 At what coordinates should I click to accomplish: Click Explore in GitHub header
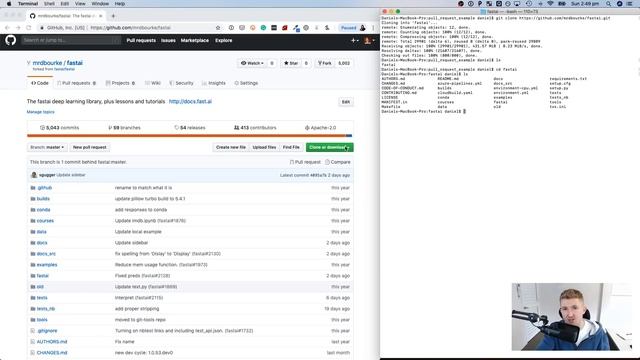click(224, 40)
